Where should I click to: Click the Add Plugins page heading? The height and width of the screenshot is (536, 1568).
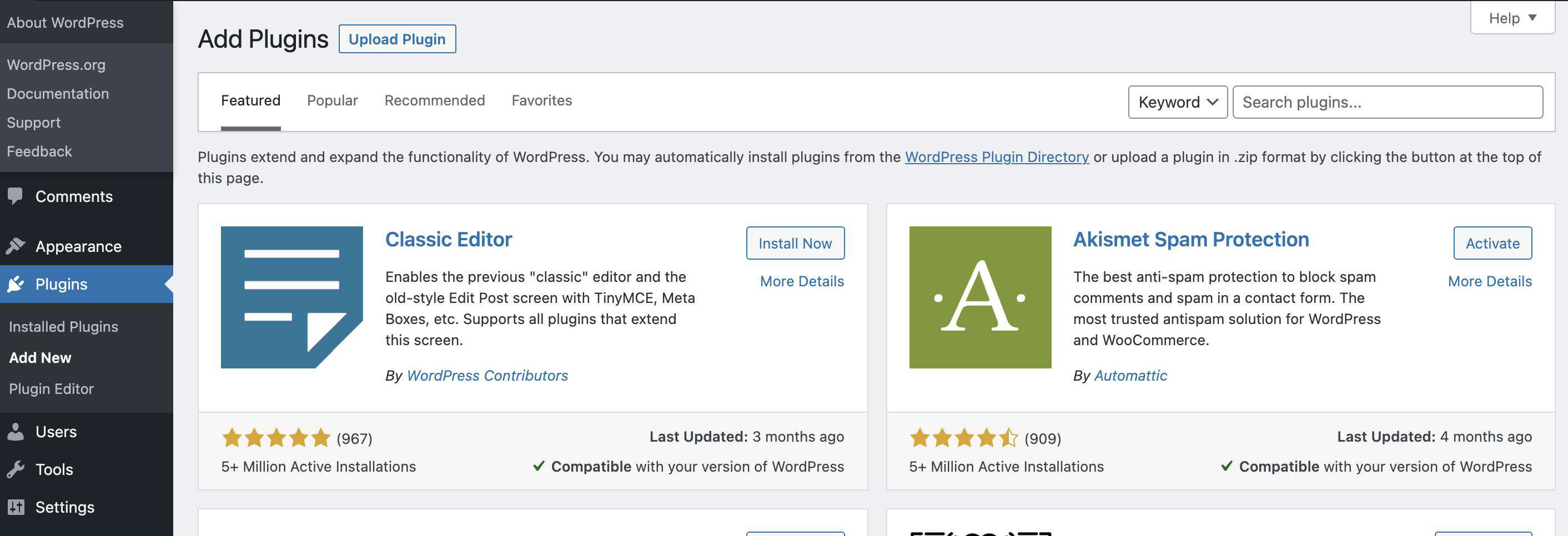pos(263,39)
